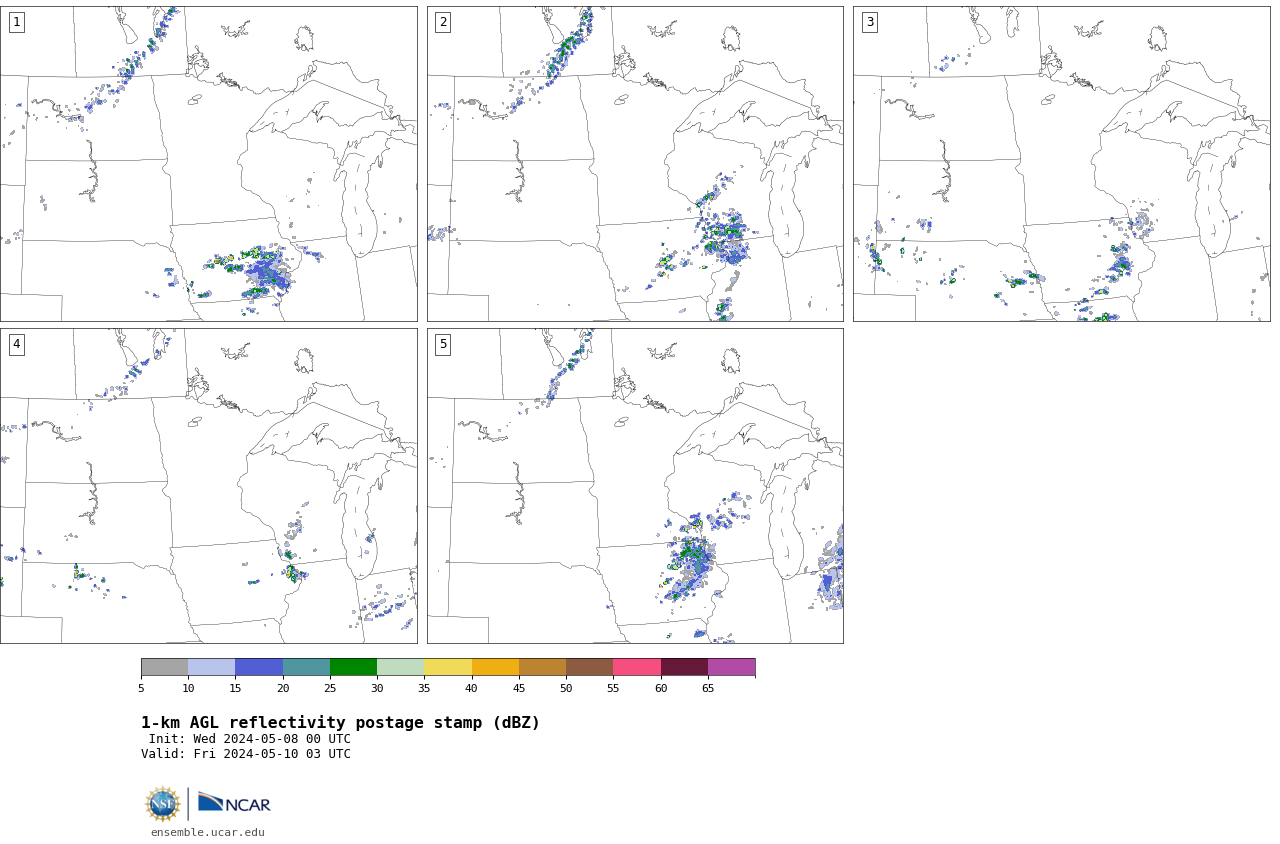Click colorbar tick label 40
The image size is (1280, 844).
(472, 688)
